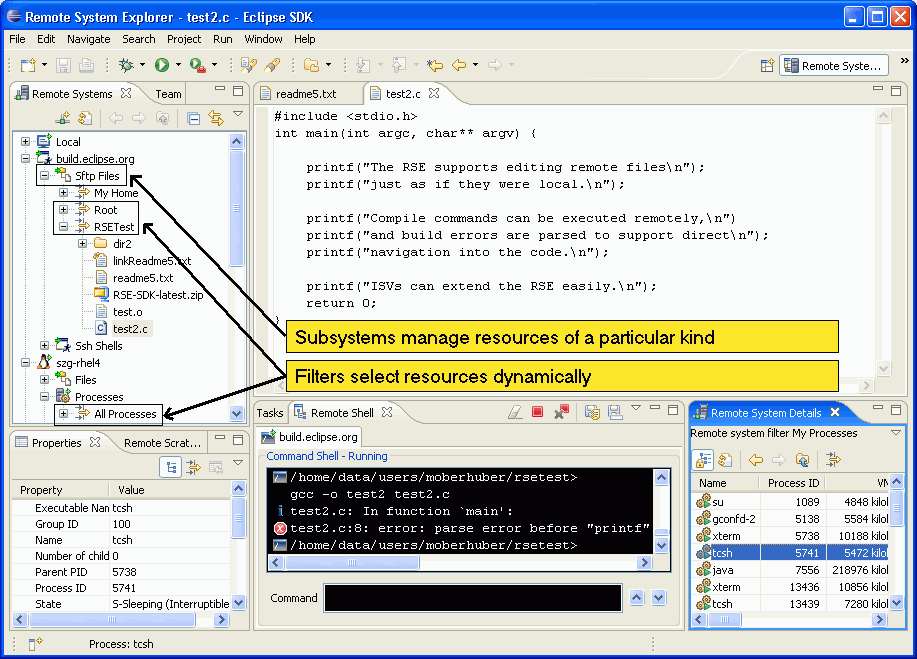This screenshot has width=917, height=659.
Task: Click the Link with Editor icon in Remote Systems
Action: pos(215,118)
